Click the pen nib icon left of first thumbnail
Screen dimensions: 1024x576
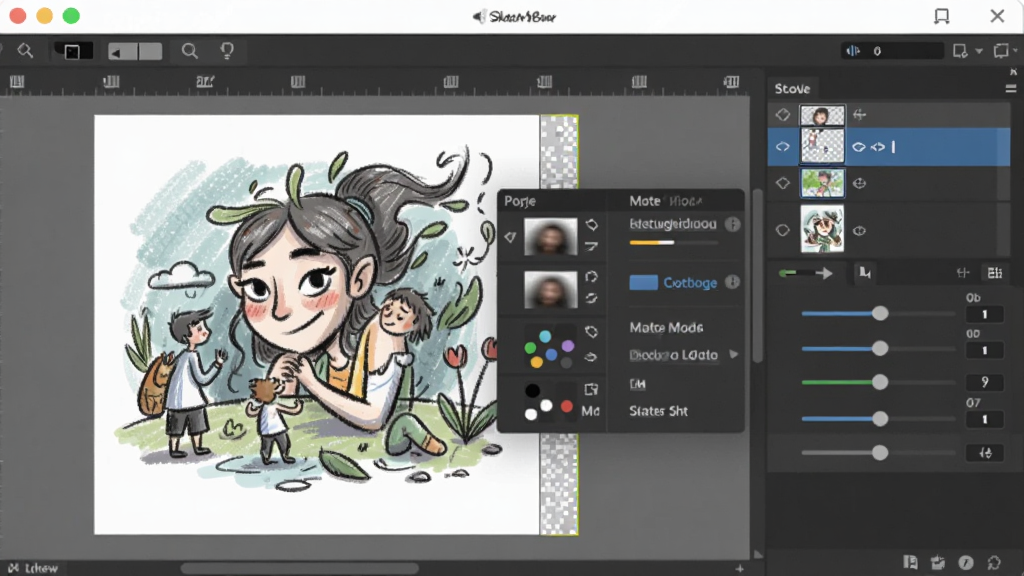coord(510,237)
